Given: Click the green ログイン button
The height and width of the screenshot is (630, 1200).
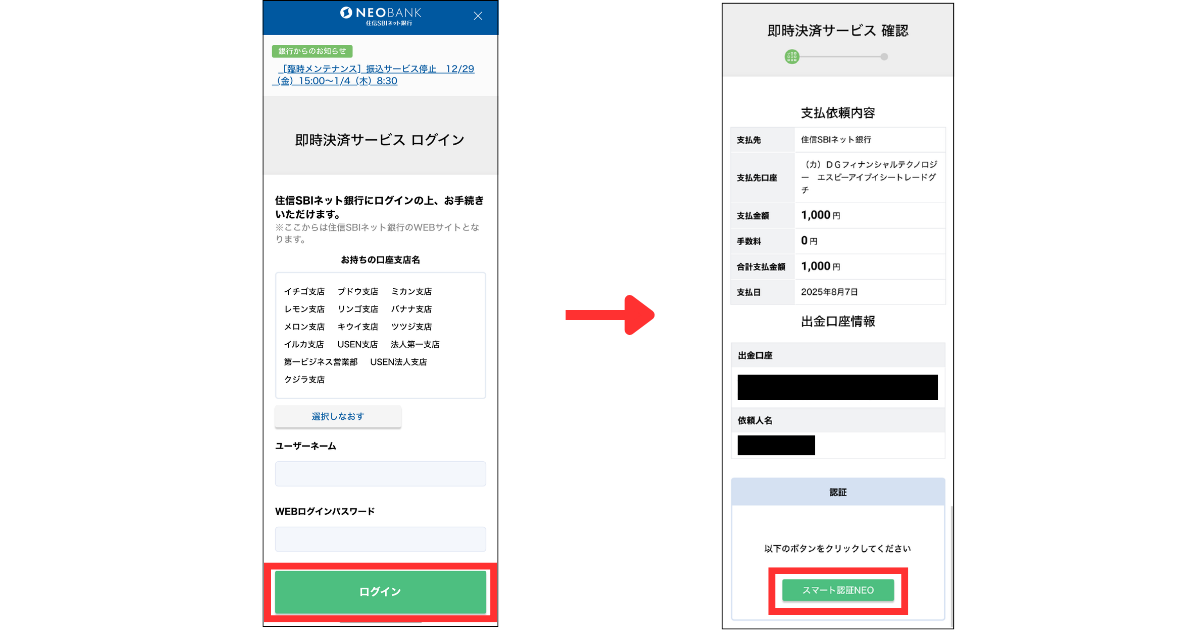Looking at the screenshot, I should pyautogui.click(x=380, y=592).
